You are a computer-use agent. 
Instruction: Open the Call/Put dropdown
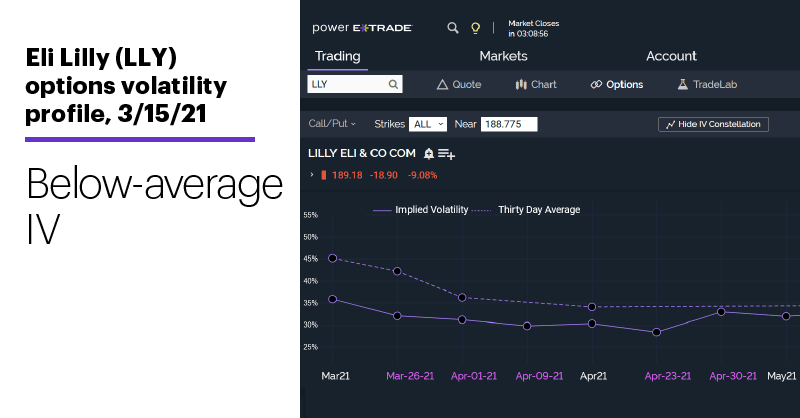click(332, 124)
